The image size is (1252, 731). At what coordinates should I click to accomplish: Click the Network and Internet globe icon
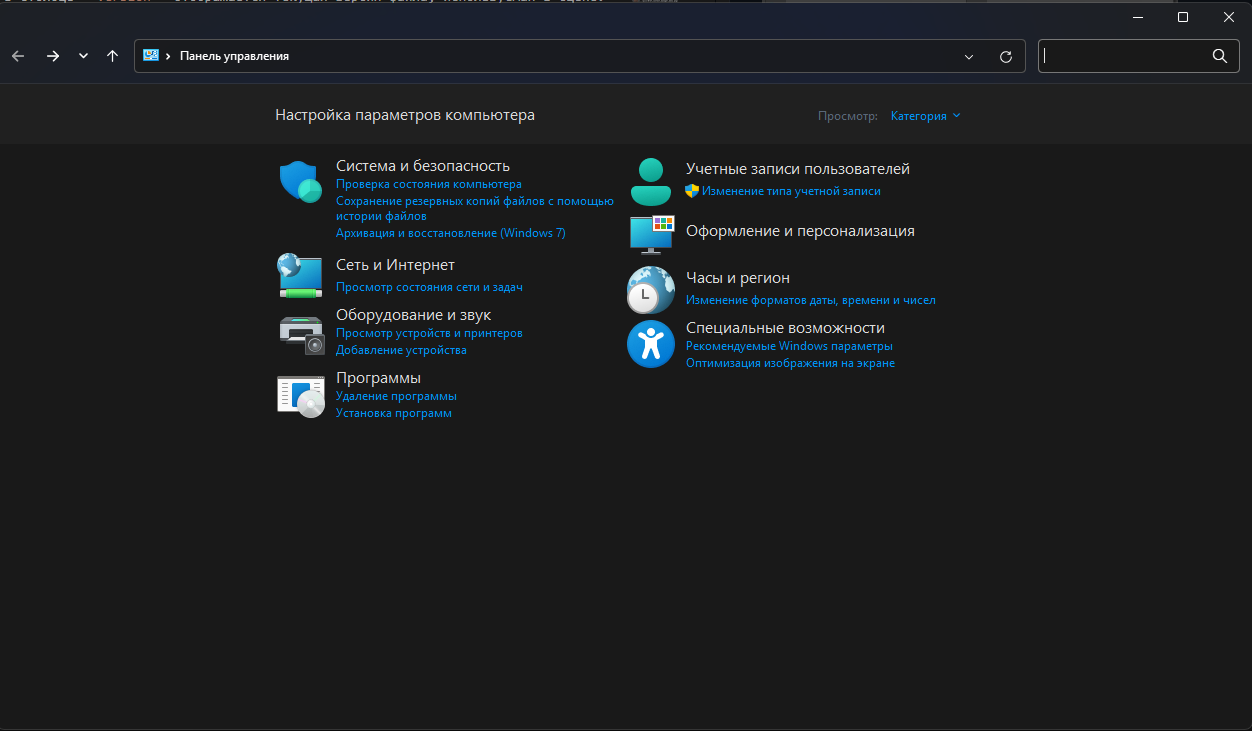pyautogui.click(x=300, y=275)
